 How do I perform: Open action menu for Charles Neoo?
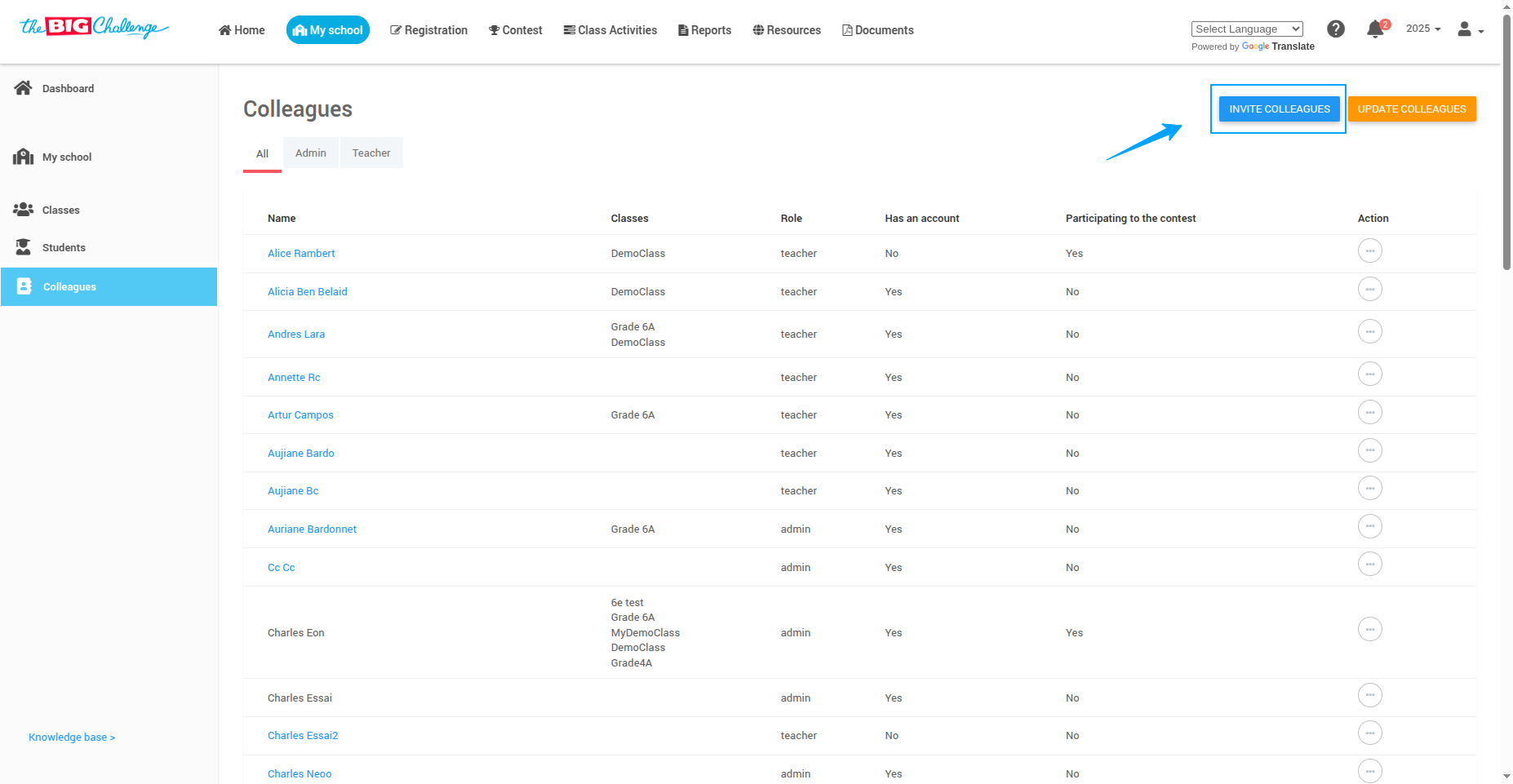[x=1370, y=771]
